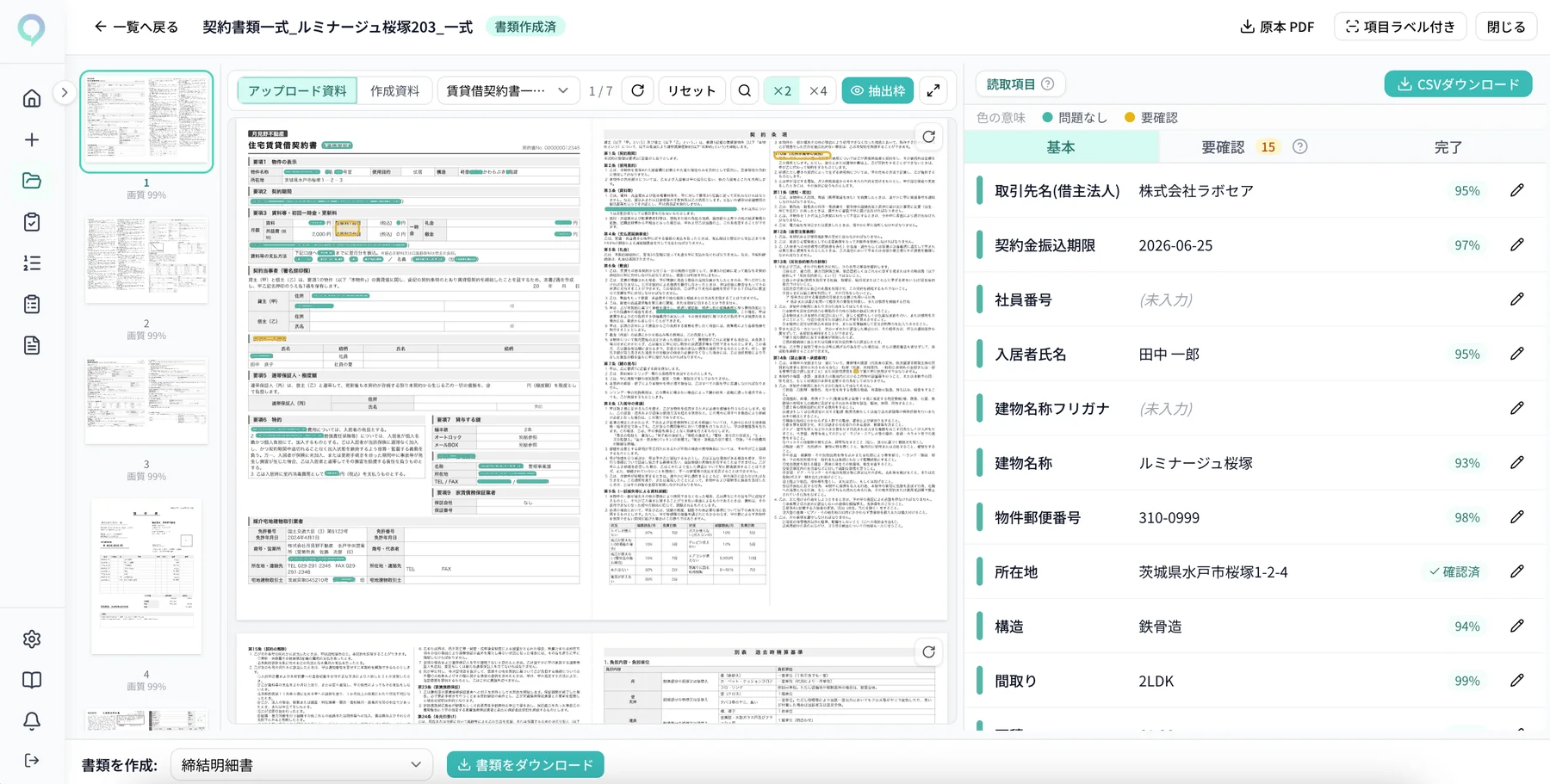Download the 原本 PDF
This screenshot has width=1550, height=784.
[x=1277, y=27]
